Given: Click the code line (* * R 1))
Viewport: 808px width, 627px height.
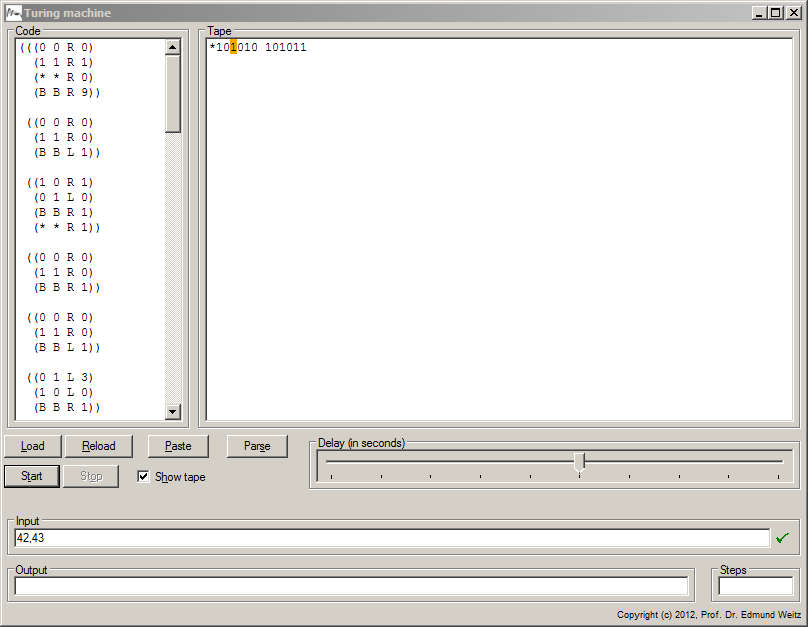Looking at the screenshot, I should (x=67, y=227).
